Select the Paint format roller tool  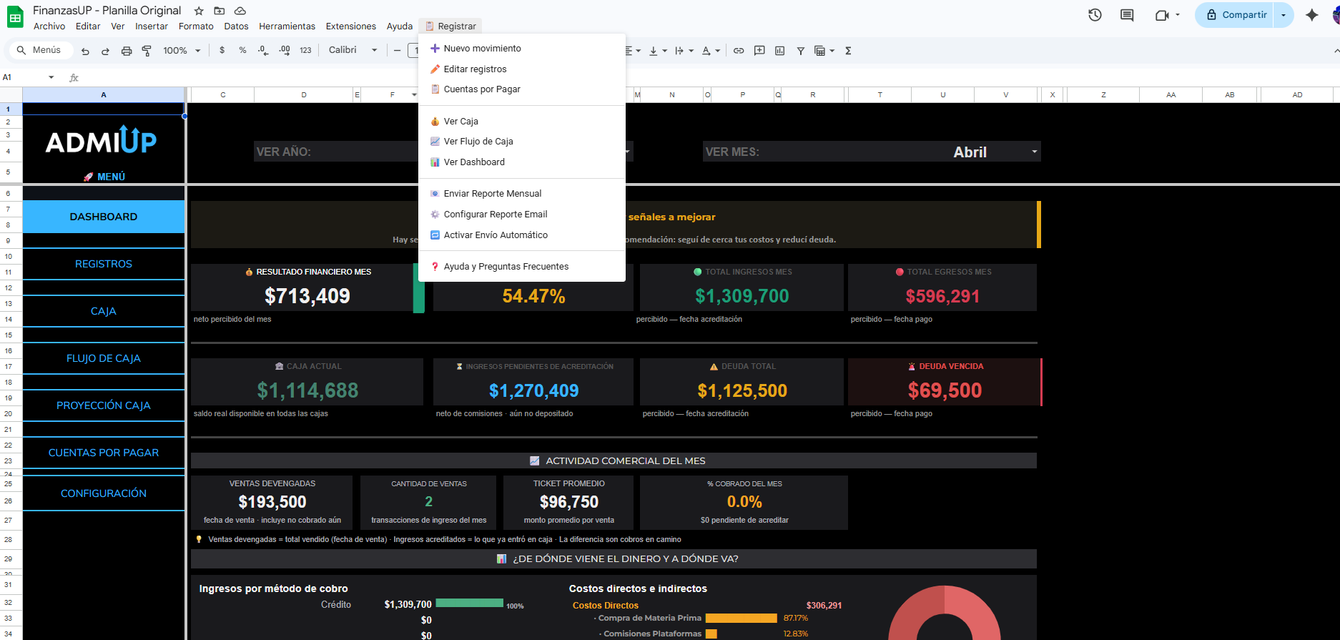click(147, 51)
